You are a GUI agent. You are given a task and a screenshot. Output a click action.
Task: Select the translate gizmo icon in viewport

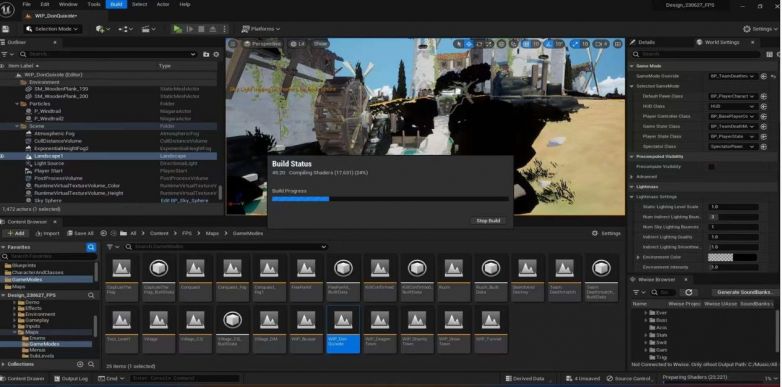click(x=469, y=44)
